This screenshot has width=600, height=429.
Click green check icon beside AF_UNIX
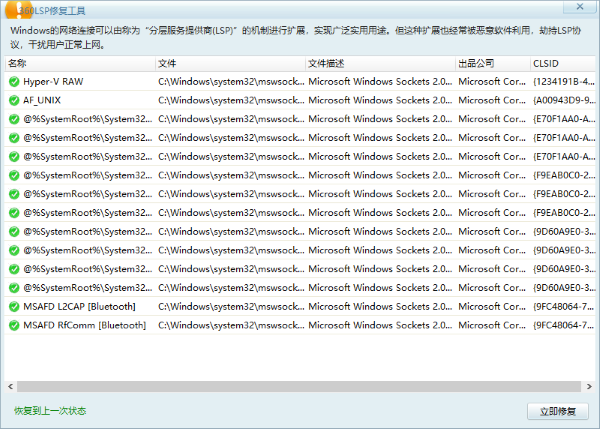pyautogui.click(x=14, y=100)
